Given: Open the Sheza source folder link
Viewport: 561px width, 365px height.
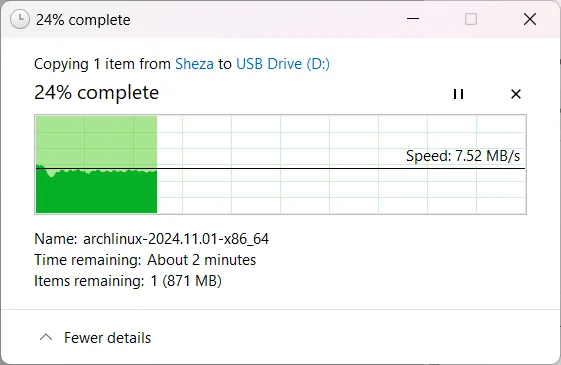Looking at the screenshot, I should click(x=194, y=64).
